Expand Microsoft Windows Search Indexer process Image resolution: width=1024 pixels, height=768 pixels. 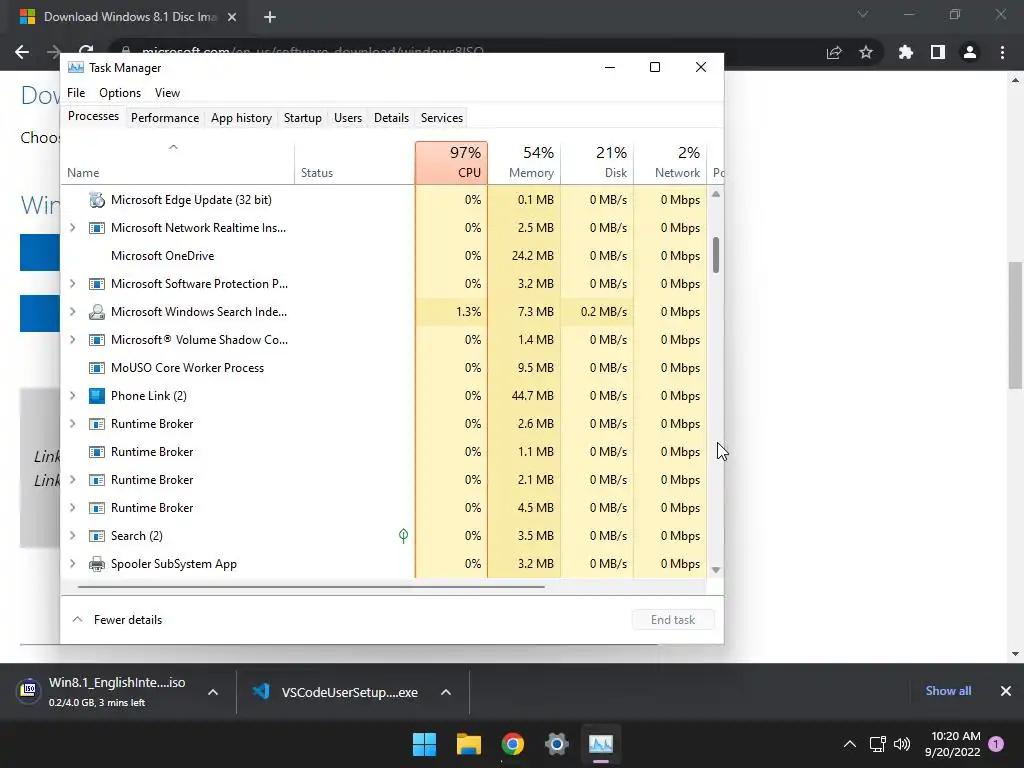(x=72, y=312)
